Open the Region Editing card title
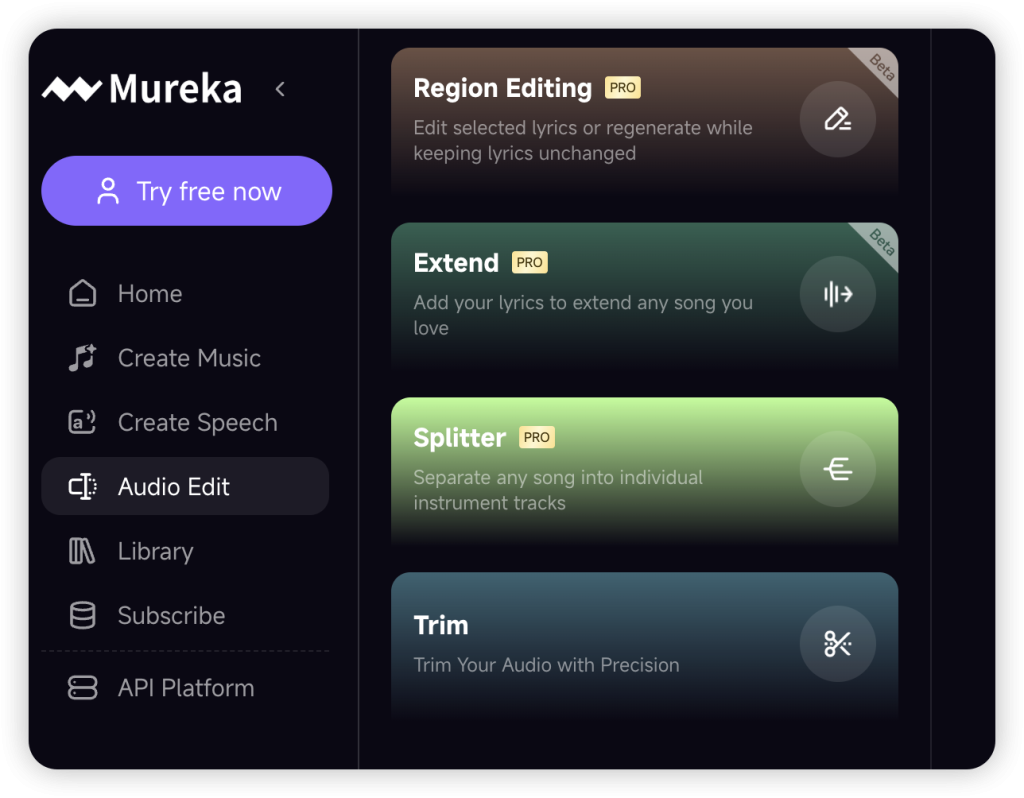 click(502, 88)
